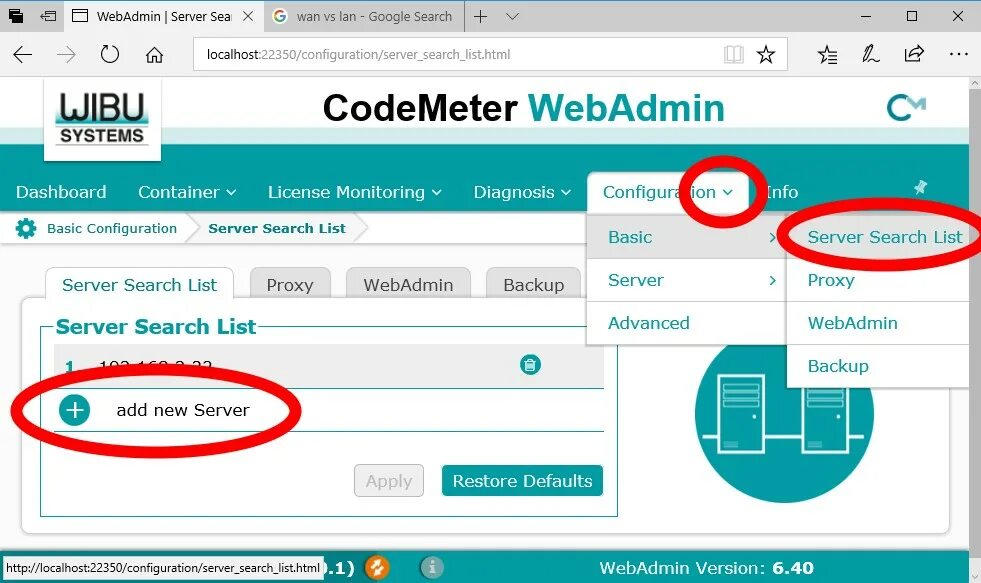981x583 pixels.
Task: Click the WIBU Systems logo
Action: point(102,119)
